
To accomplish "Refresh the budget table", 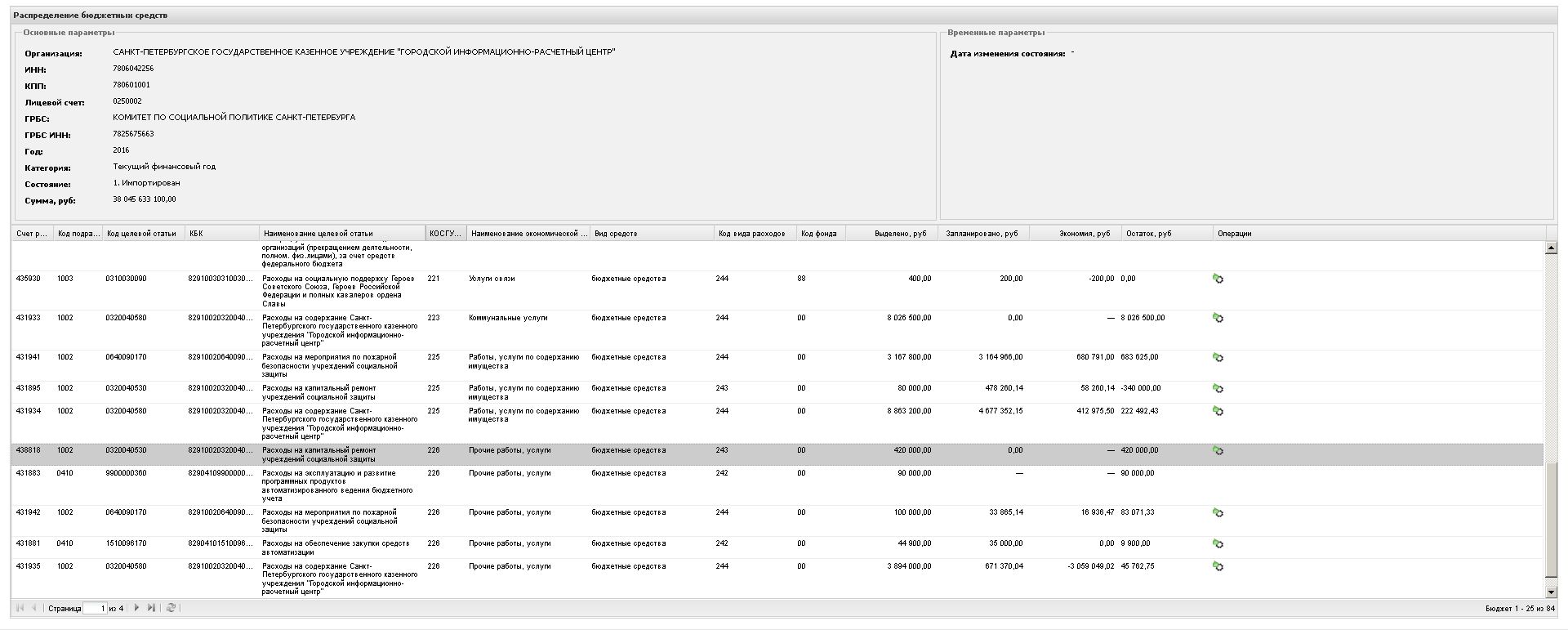I will tap(171, 608).
